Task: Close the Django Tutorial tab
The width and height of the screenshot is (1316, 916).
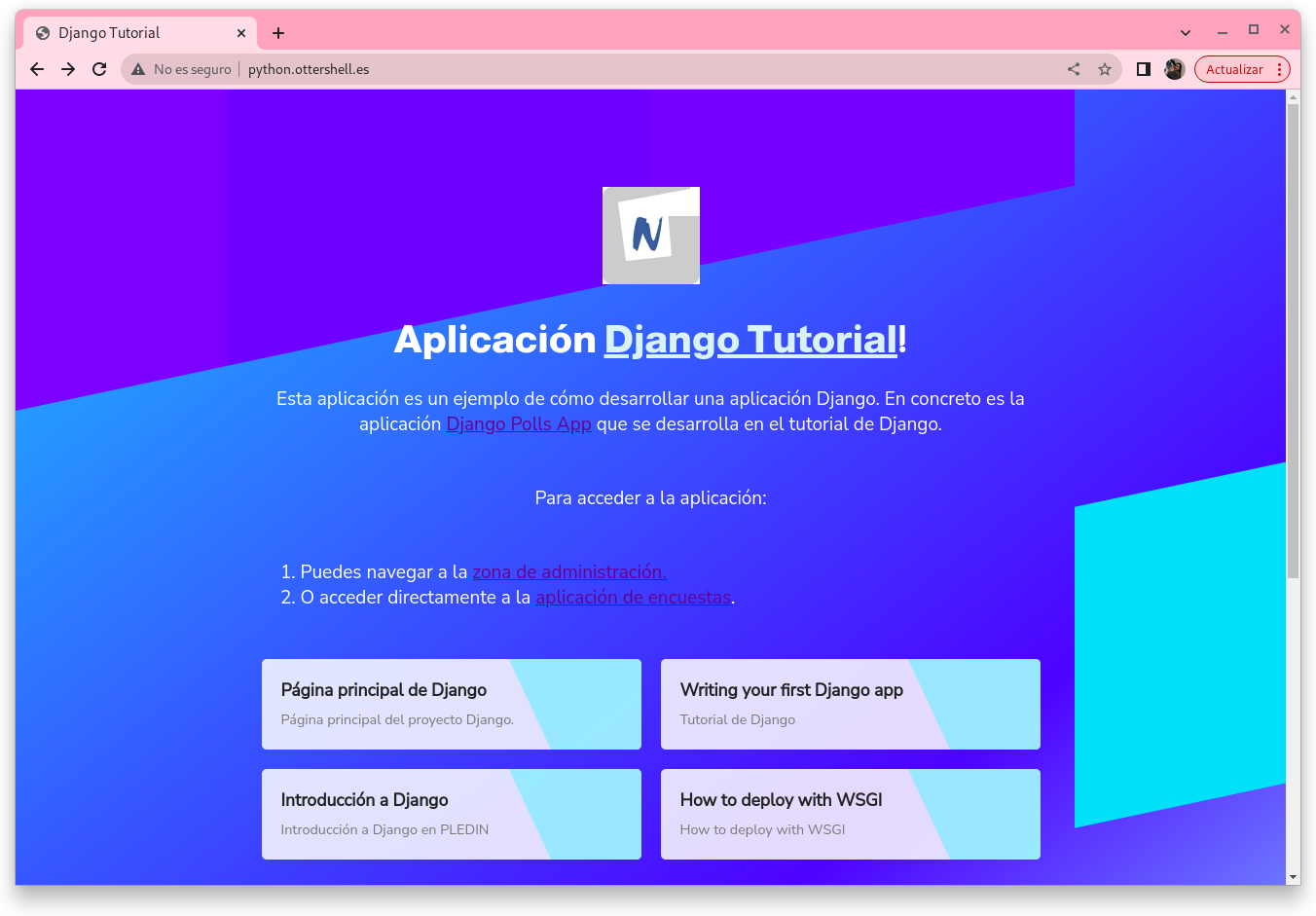Action: click(x=241, y=33)
